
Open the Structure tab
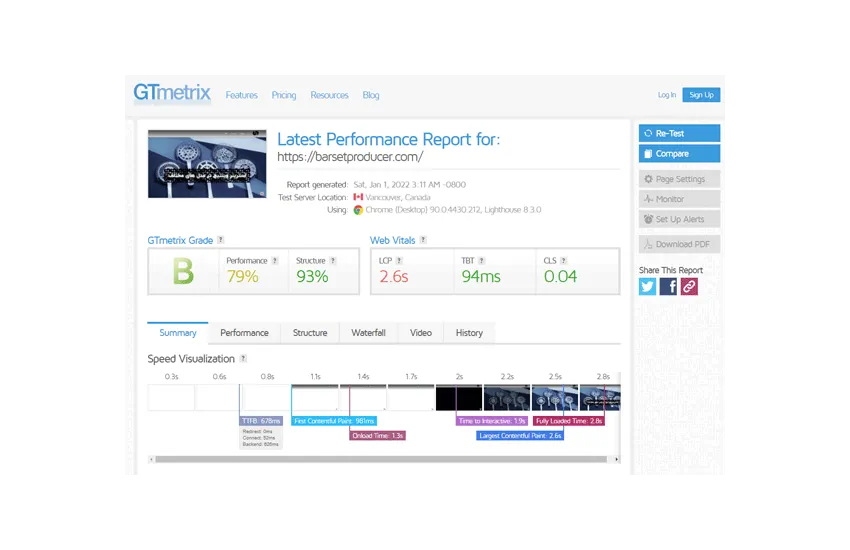310,333
